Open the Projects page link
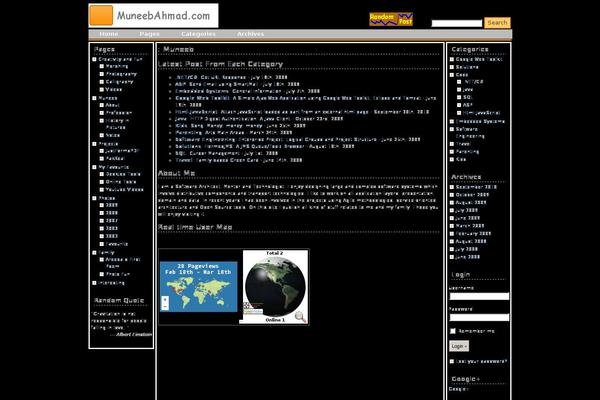The image size is (600, 400). click(108, 144)
